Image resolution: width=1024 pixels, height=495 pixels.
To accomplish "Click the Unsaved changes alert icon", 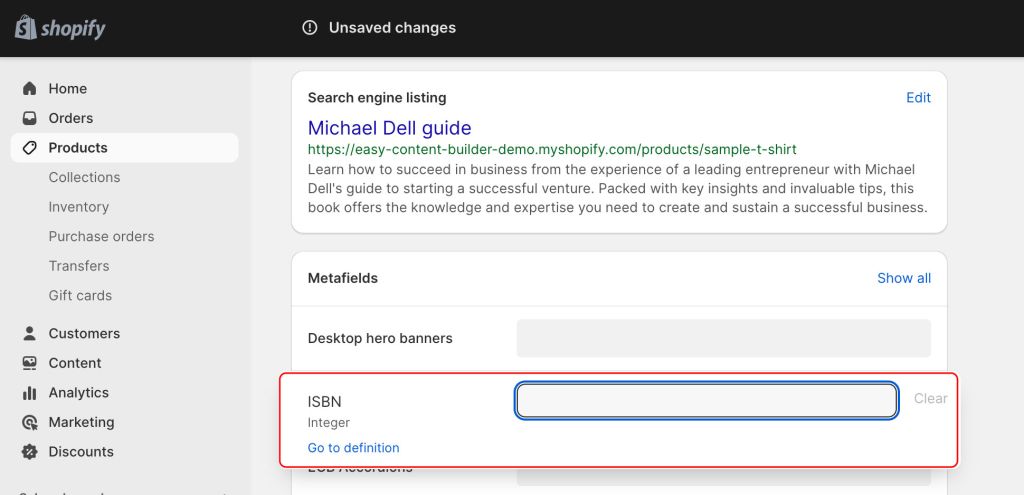I will pyautogui.click(x=310, y=28).
